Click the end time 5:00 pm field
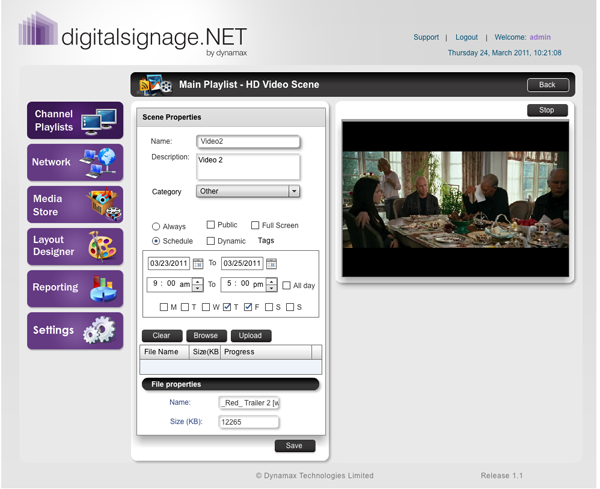This screenshot has height=489, width=600. click(x=244, y=284)
